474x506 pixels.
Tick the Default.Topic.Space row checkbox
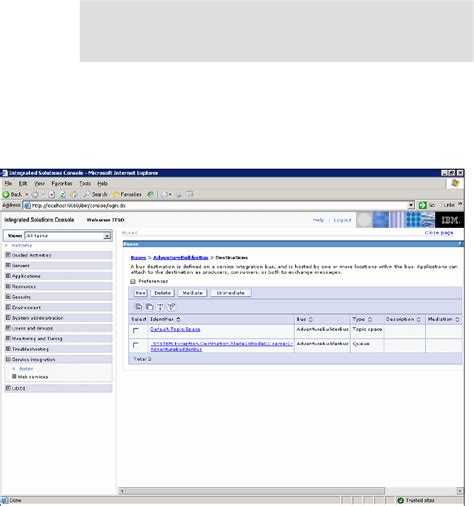[x=136, y=330]
